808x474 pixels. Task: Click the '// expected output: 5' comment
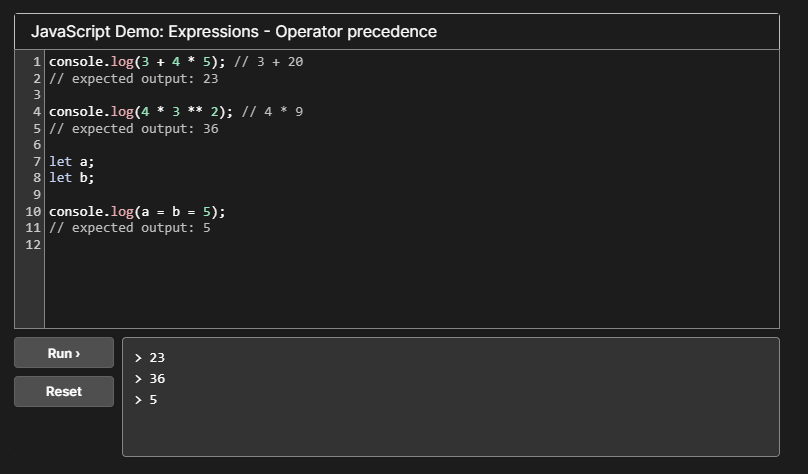(130, 228)
